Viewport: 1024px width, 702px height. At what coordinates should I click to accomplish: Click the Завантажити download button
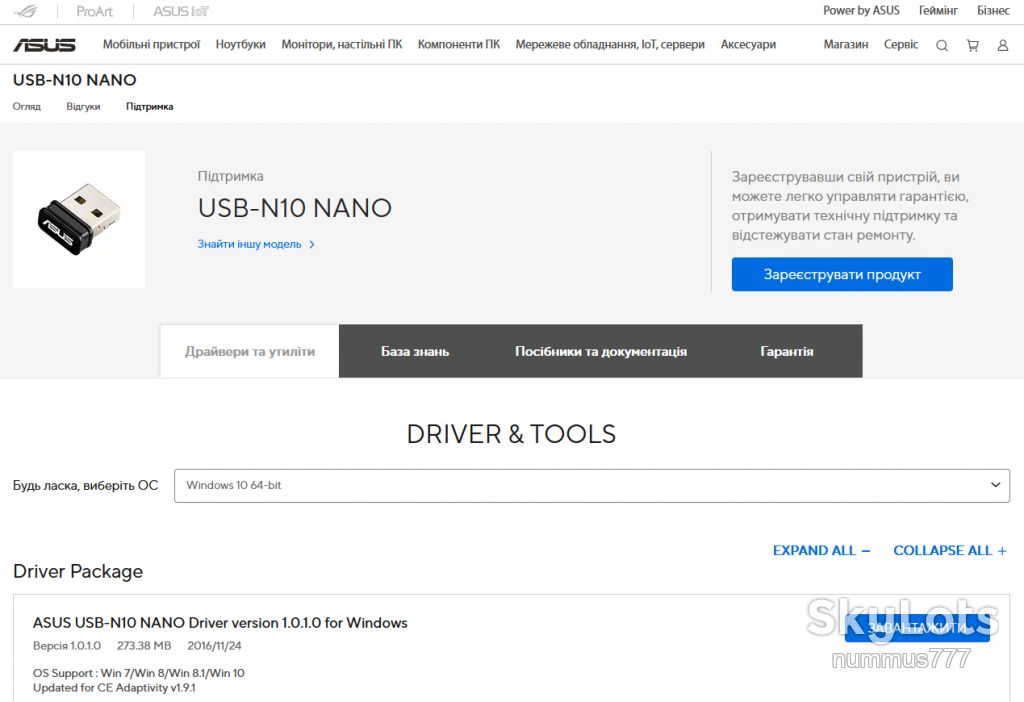(917, 628)
